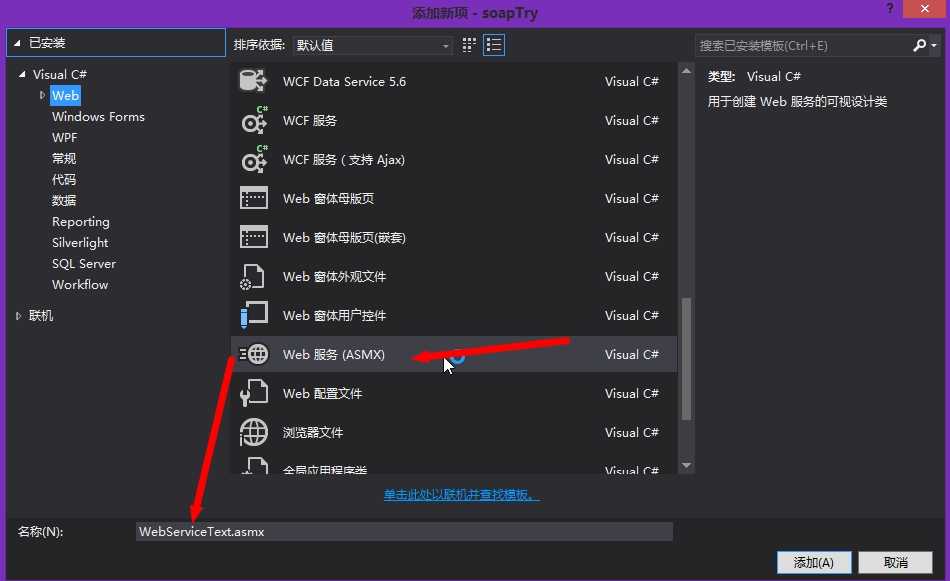Click the search magnifier icon
The image size is (950, 581).
click(919, 45)
